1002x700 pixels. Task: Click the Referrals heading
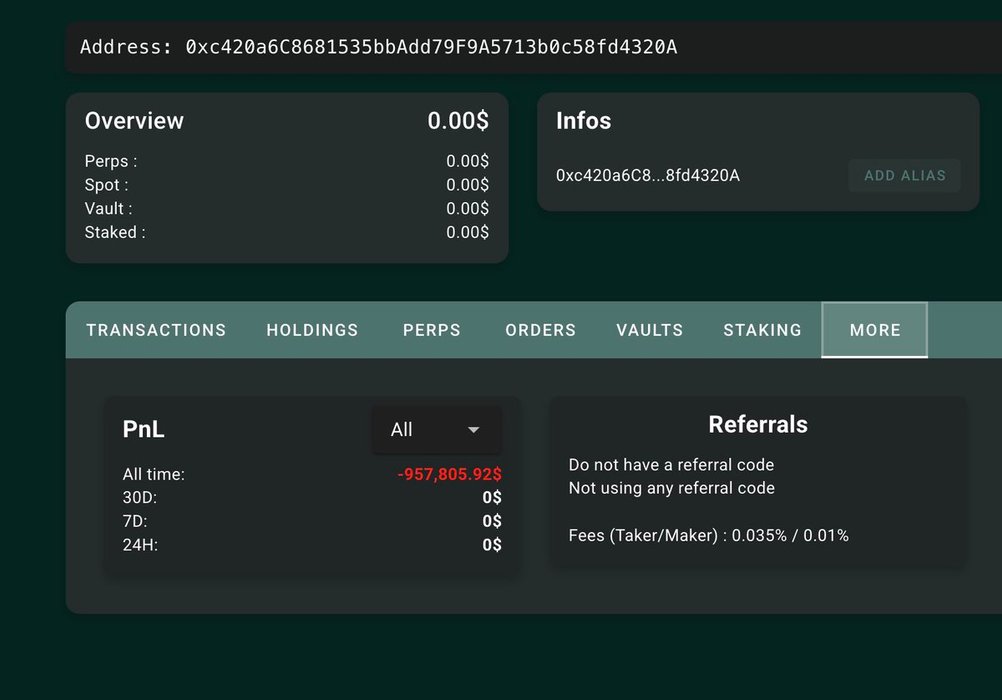coord(757,424)
